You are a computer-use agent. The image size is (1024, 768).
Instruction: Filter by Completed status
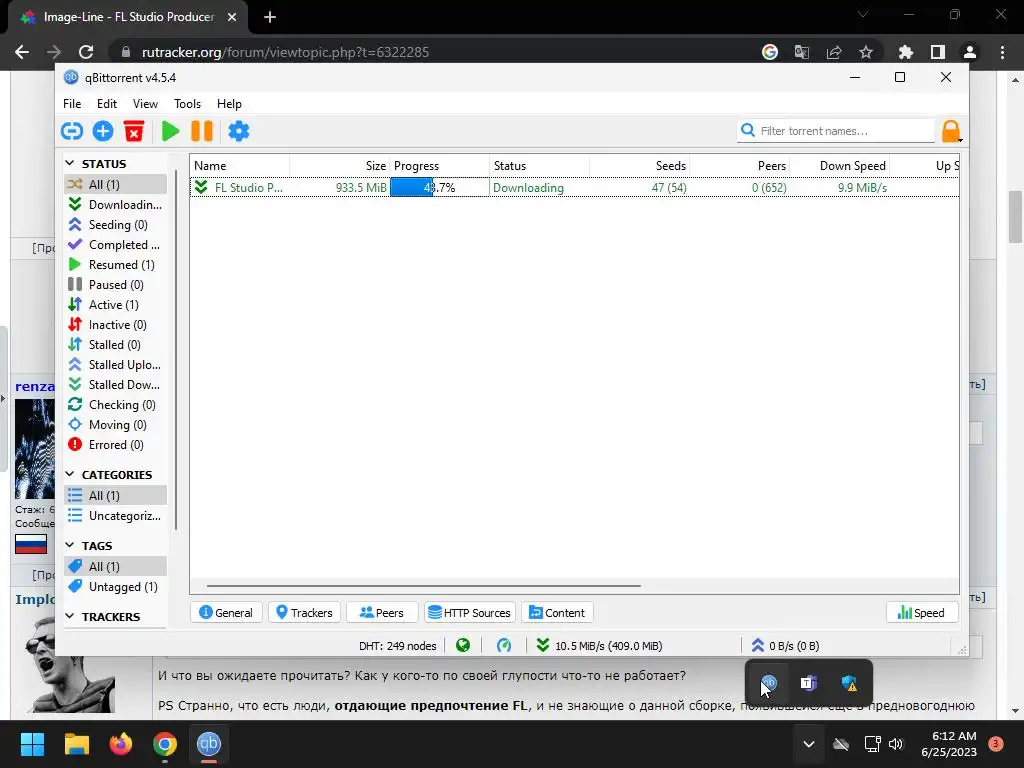coord(115,245)
